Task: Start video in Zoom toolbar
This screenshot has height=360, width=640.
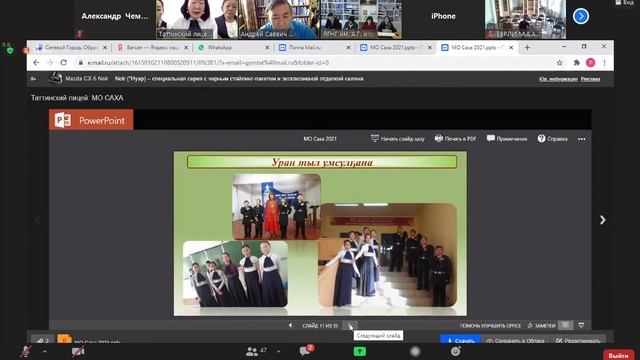Action: pos(78,351)
